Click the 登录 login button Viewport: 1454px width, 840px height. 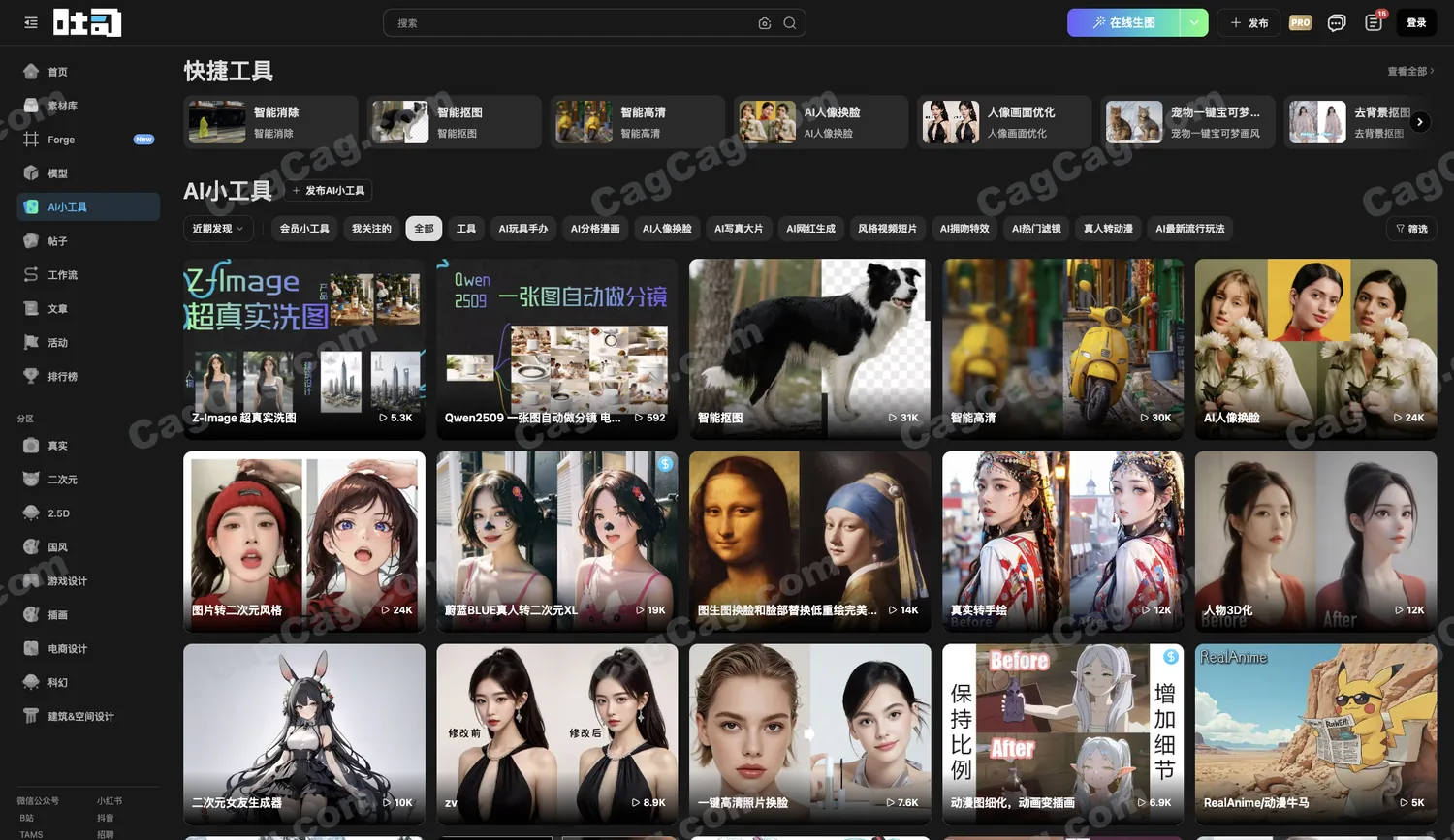pyautogui.click(x=1416, y=22)
